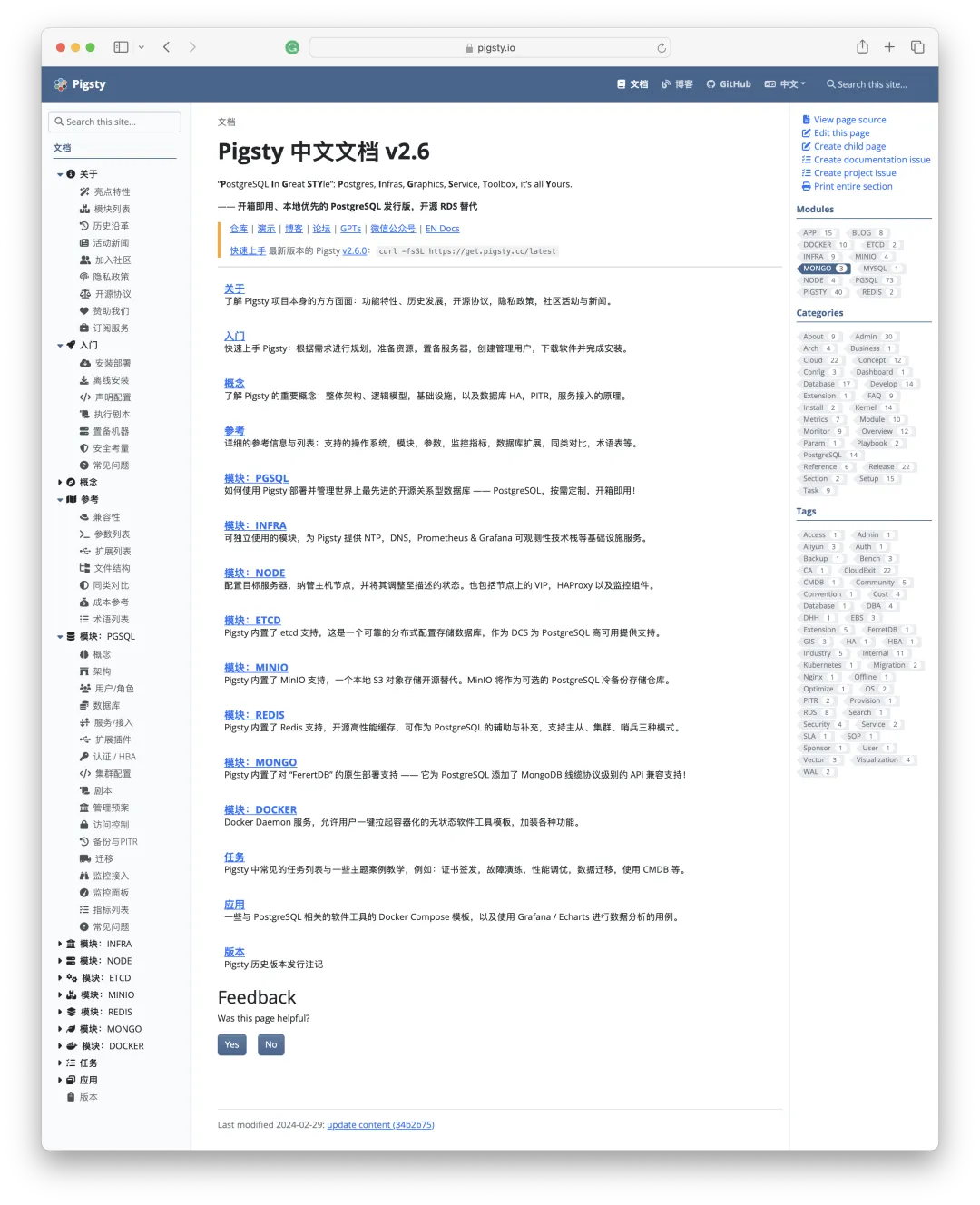This screenshot has height=1205, width=980.
Task: Open the 博客 navbar item
Action: coord(677,83)
